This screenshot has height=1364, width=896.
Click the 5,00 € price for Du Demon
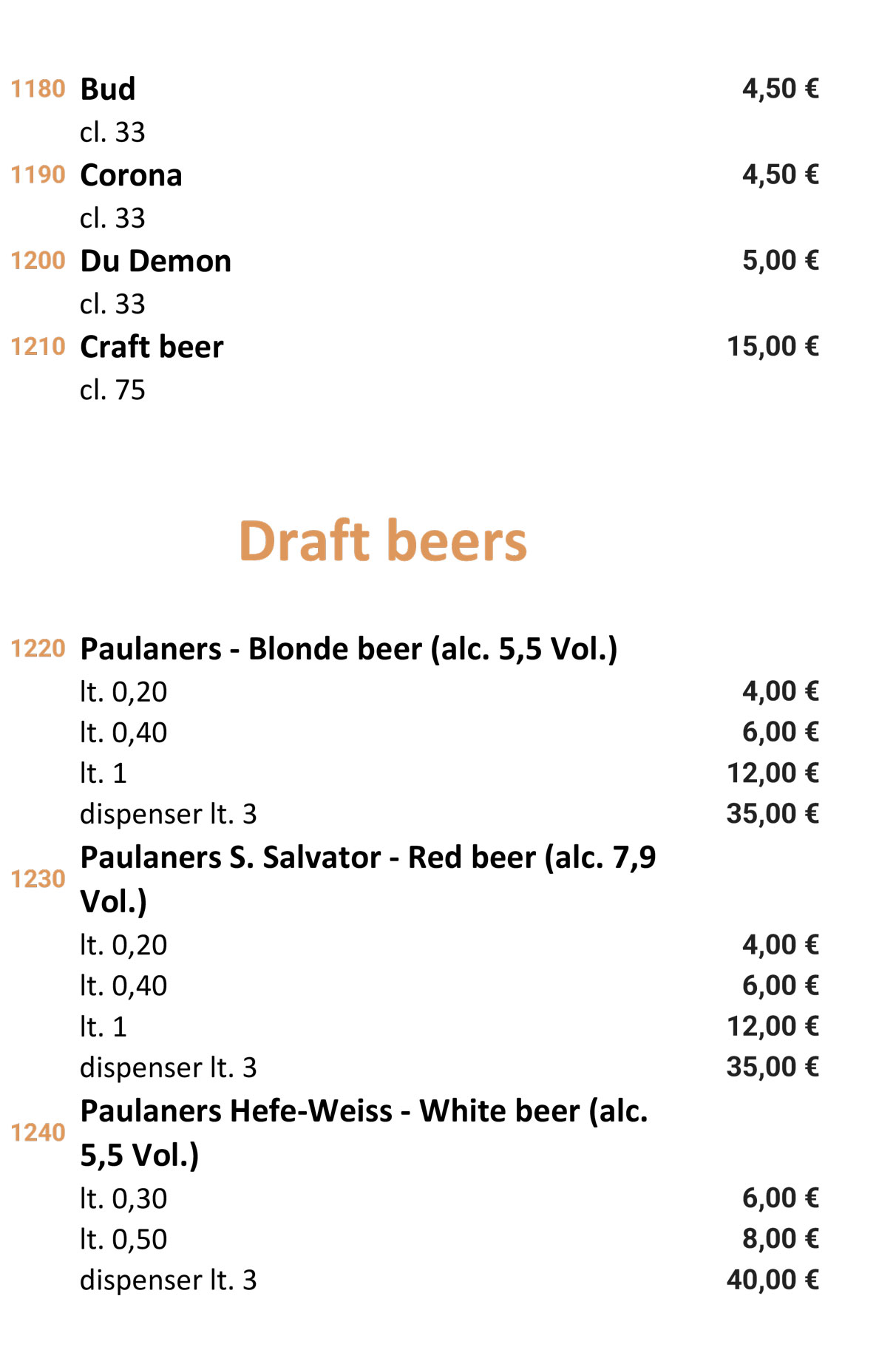point(781,260)
